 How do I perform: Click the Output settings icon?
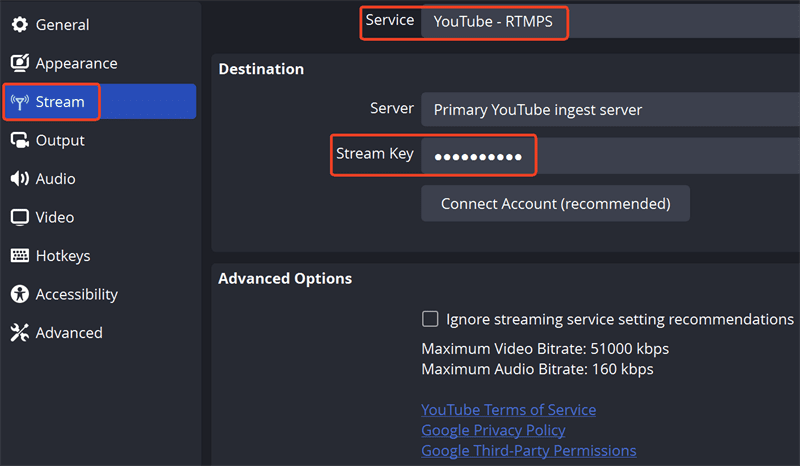(x=20, y=141)
